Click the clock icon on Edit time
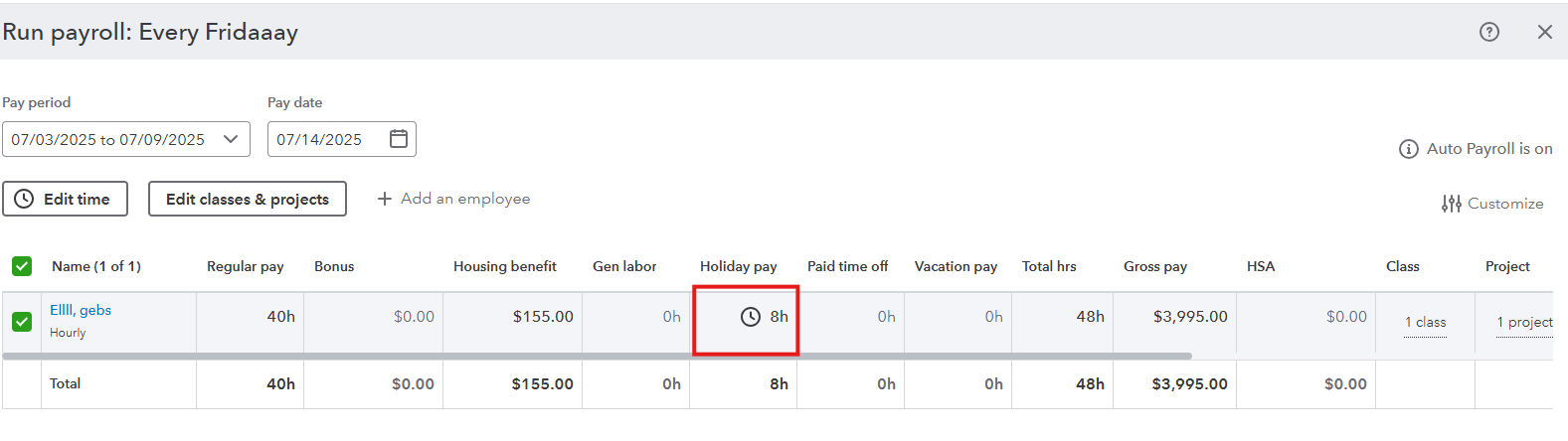The width and height of the screenshot is (1568, 441). 24,199
